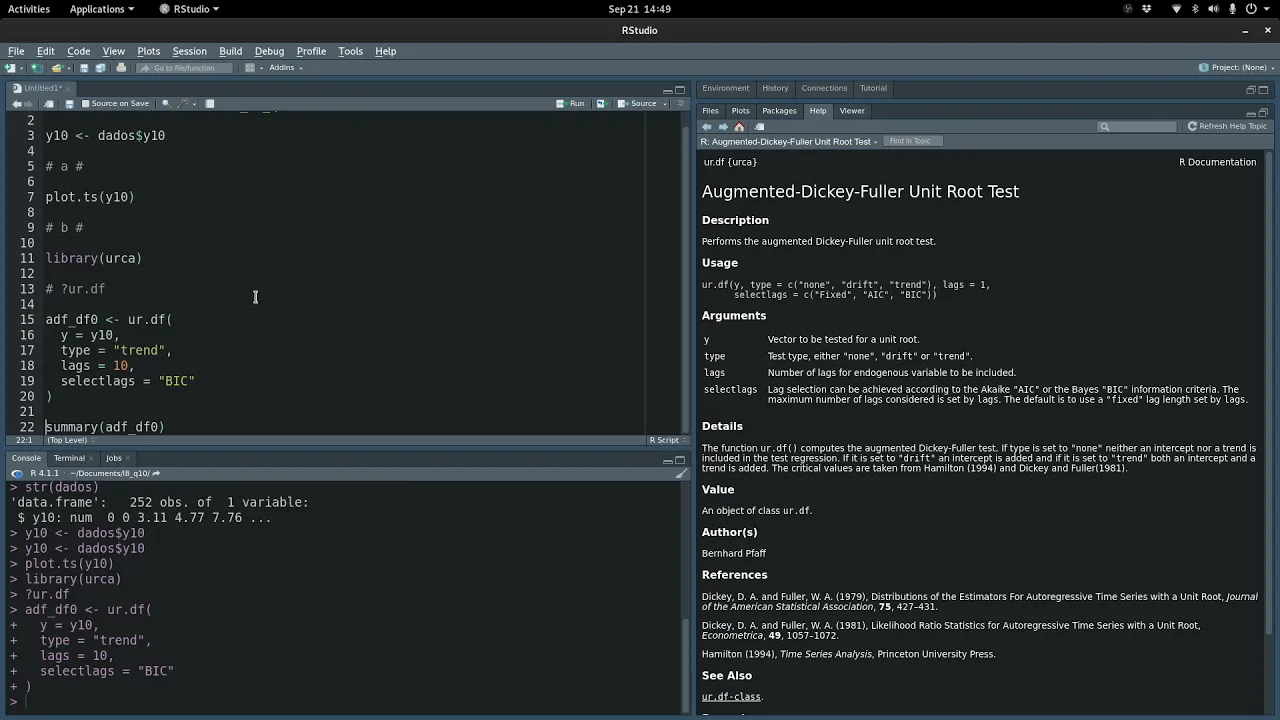This screenshot has width=1280, height=720.
Task: Open the Code menu
Action: click(x=78, y=51)
